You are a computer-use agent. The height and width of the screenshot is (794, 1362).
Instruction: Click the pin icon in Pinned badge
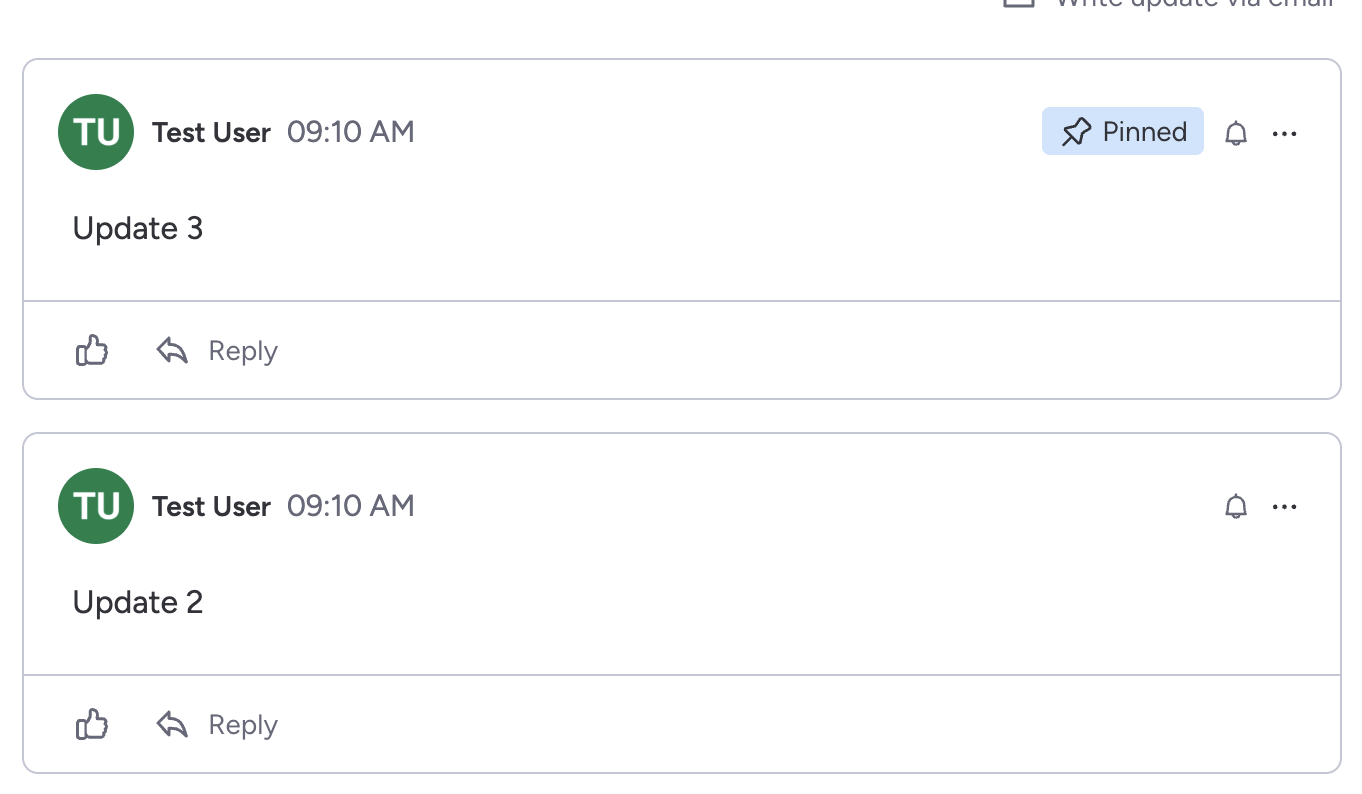point(1076,132)
